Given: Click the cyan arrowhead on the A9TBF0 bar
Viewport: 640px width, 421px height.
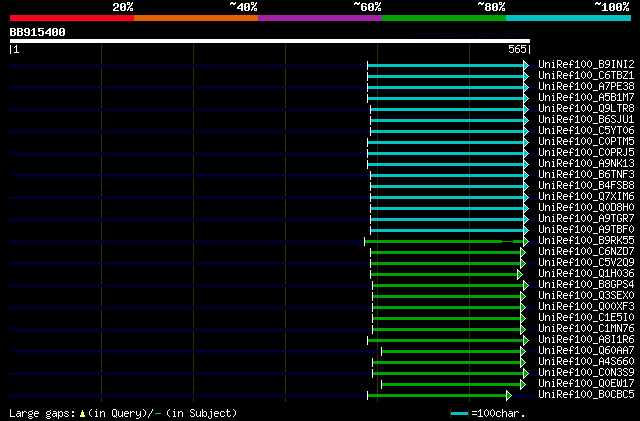Looking at the screenshot, I should click(526, 231).
